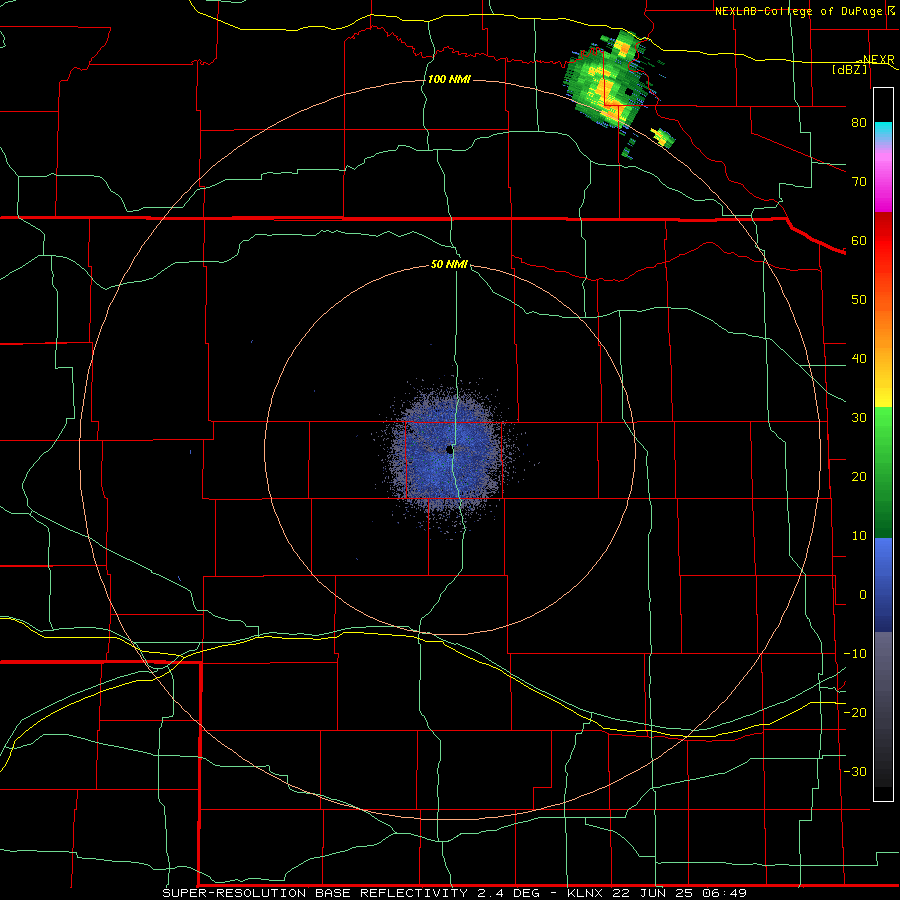
Task: Click the -20 value on the color scale
Action: (855, 713)
